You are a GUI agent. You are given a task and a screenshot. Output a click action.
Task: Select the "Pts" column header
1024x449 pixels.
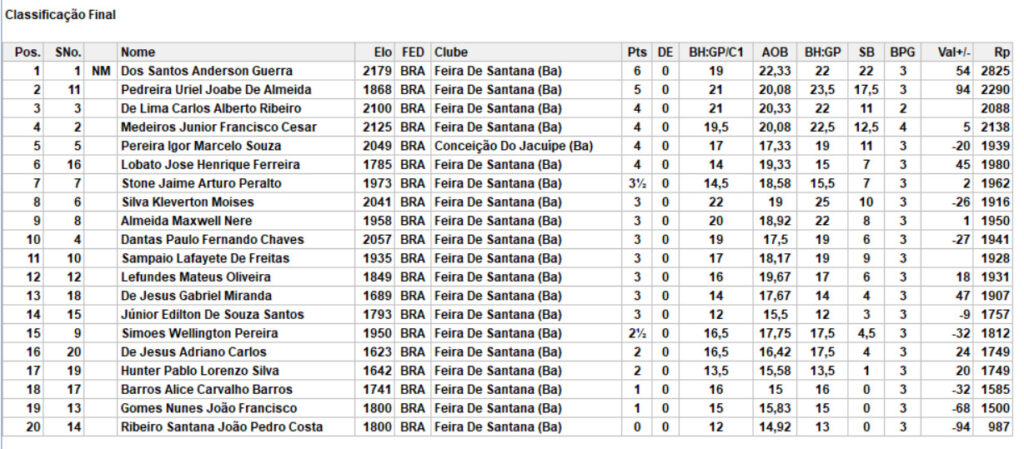tap(637, 52)
